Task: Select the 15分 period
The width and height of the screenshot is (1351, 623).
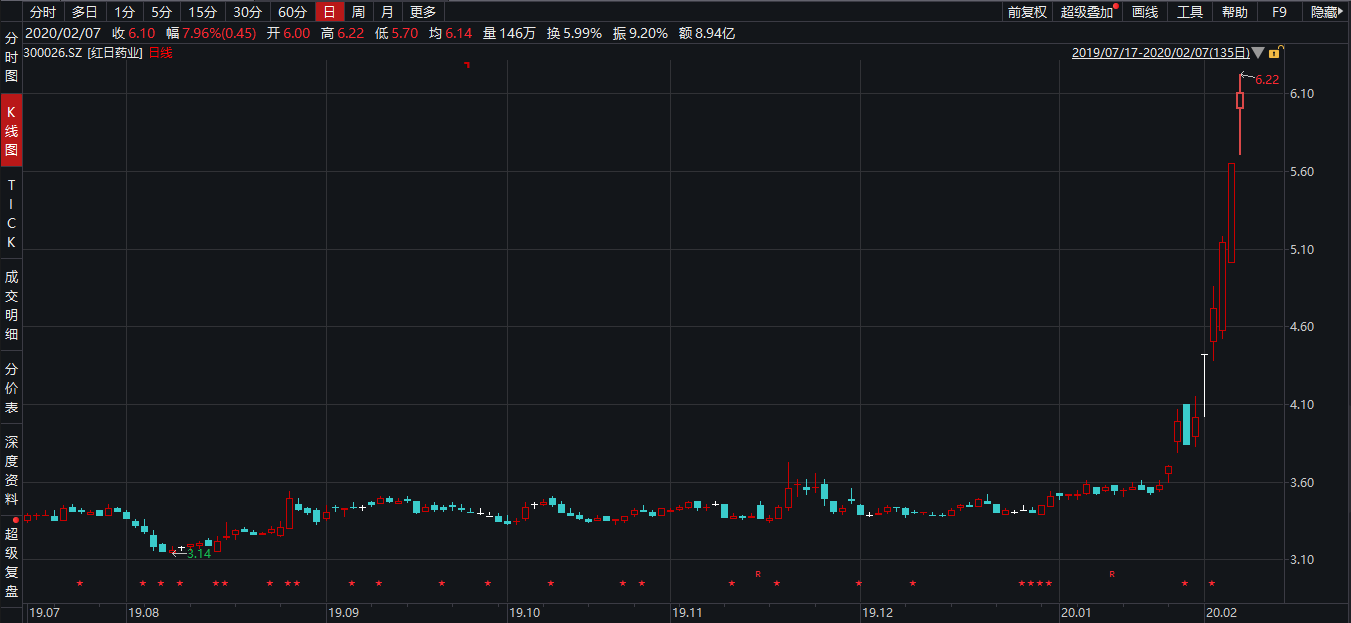Action: click(x=202, y=12)
